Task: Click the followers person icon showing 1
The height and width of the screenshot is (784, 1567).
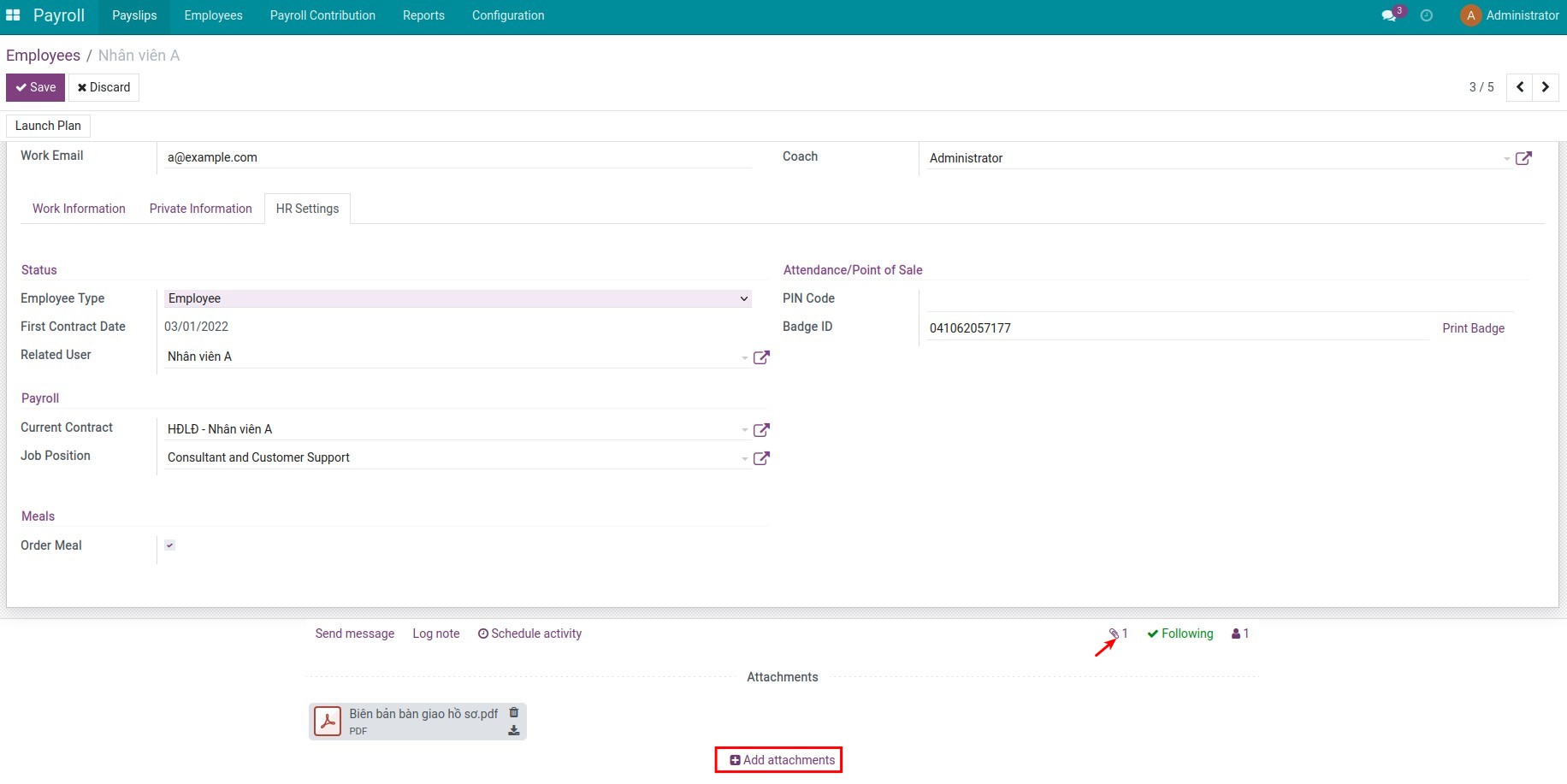Action: 1236,634
